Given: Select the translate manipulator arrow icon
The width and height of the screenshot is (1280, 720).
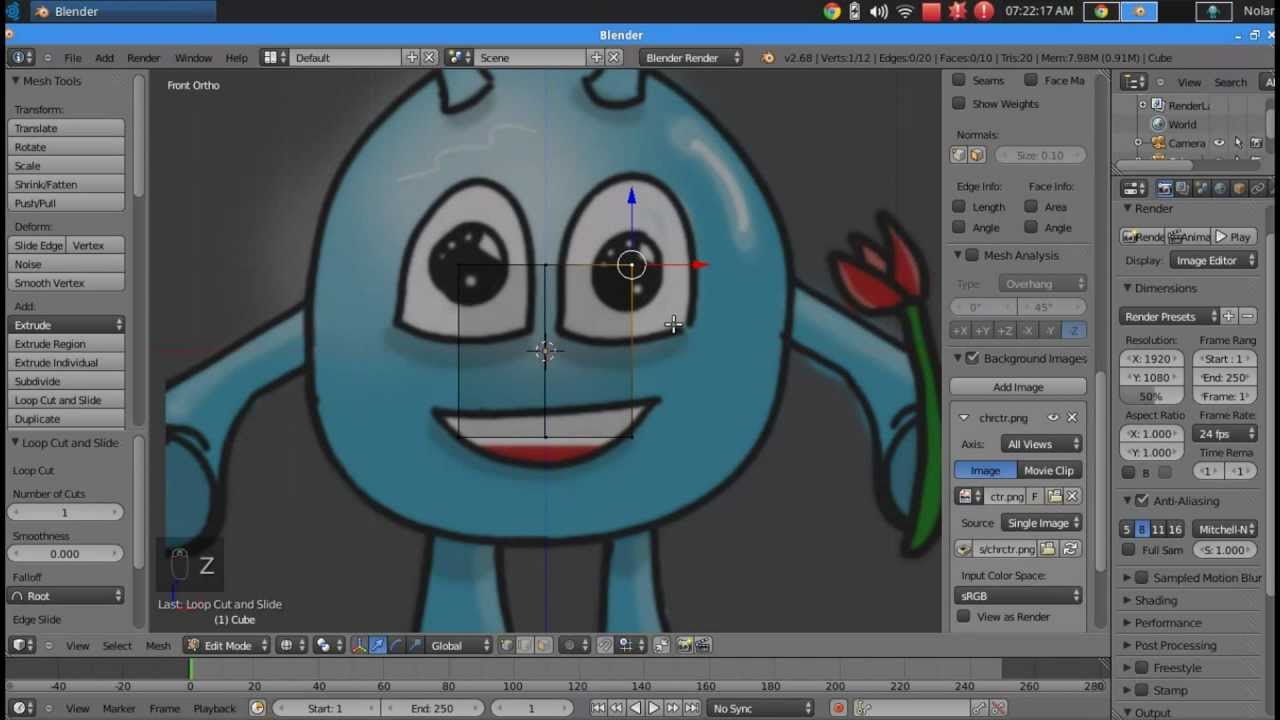Looking at the screenshot, I should pos(378,645).
